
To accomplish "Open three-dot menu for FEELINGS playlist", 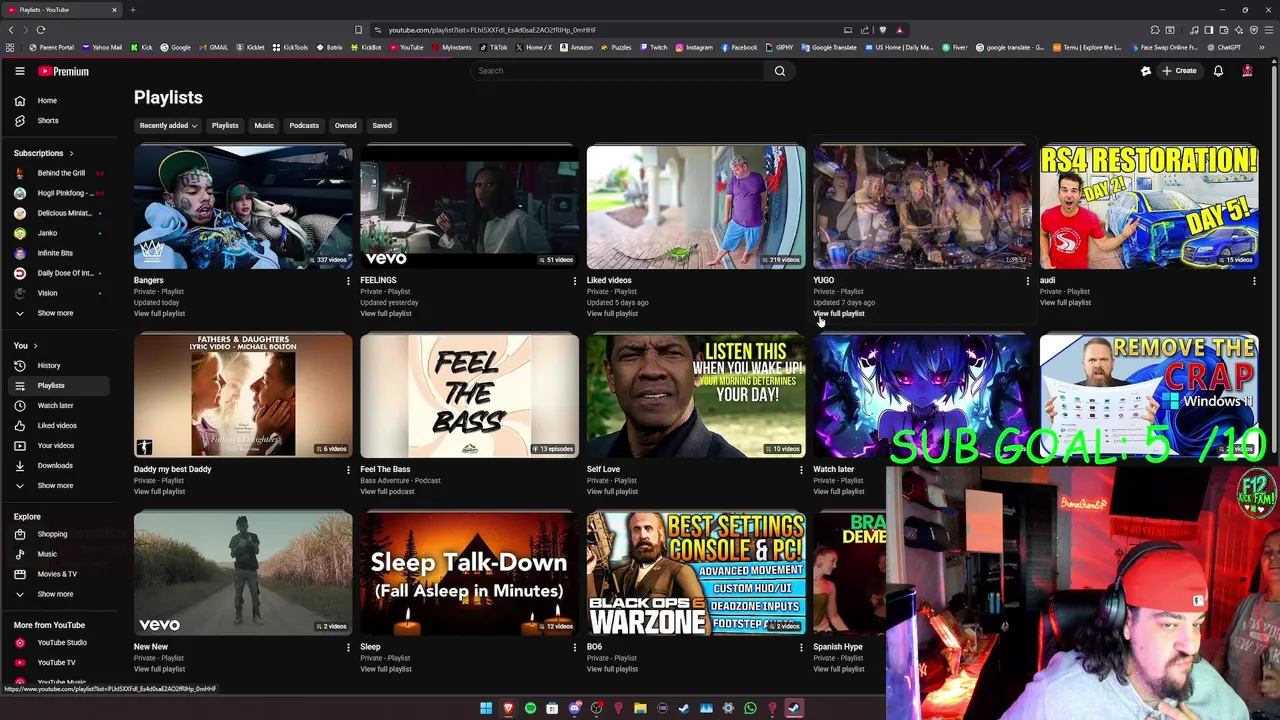I will [574, 281].
